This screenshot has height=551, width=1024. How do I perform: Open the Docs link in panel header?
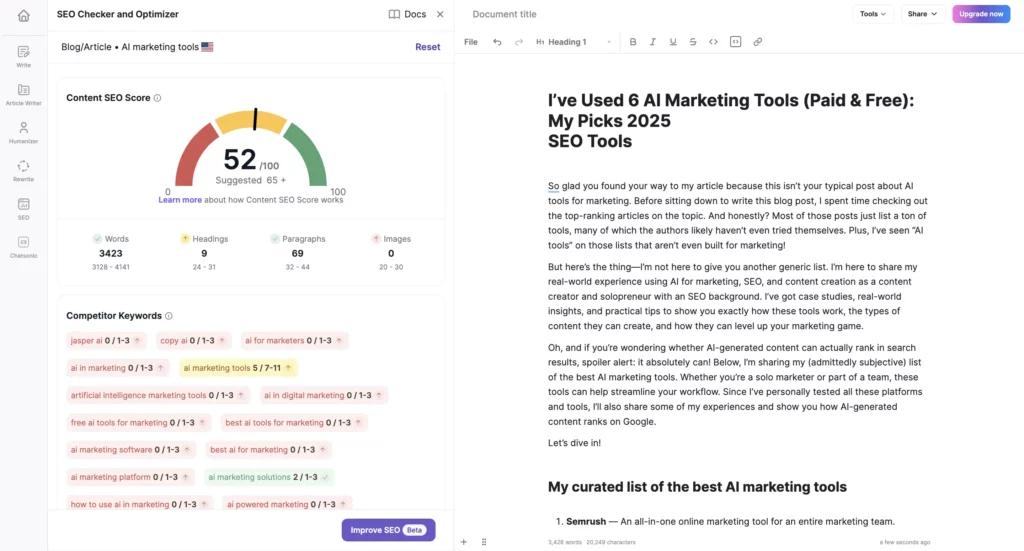coord(407,14)
